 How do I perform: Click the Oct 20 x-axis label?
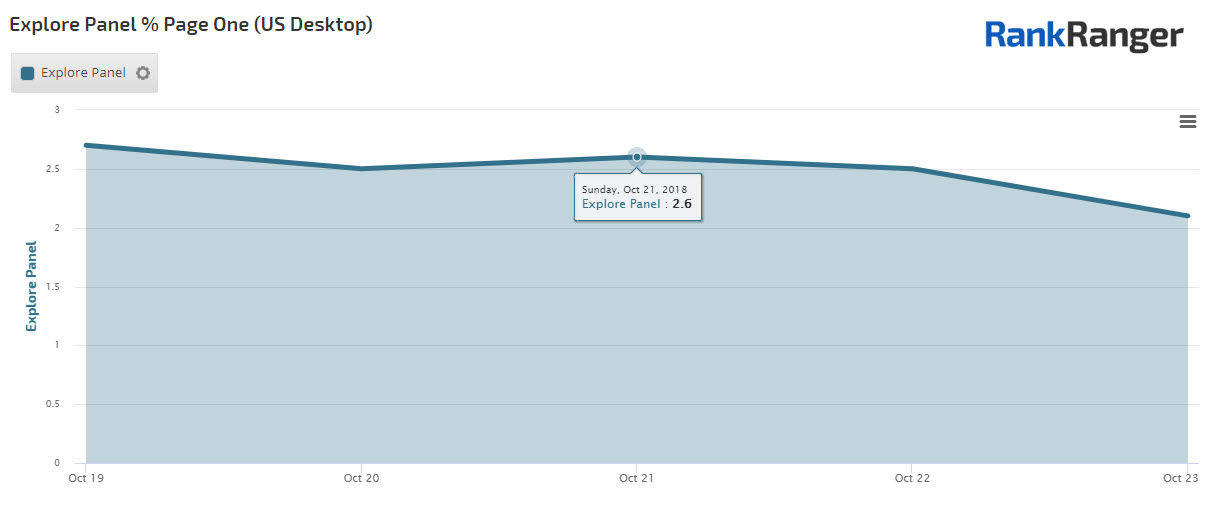[360, 478]
